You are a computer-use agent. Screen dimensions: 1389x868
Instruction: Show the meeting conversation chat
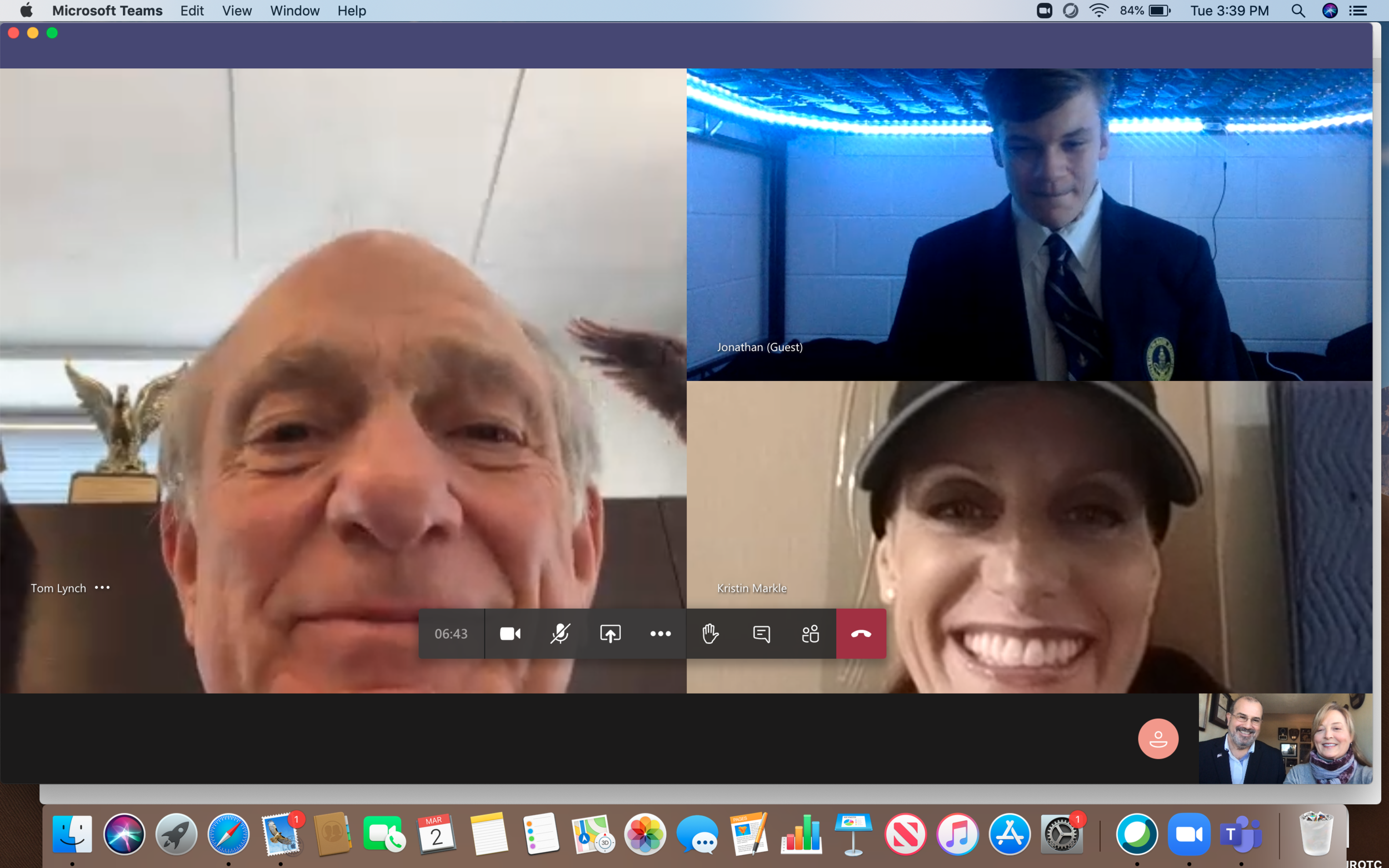pos(761,634)
